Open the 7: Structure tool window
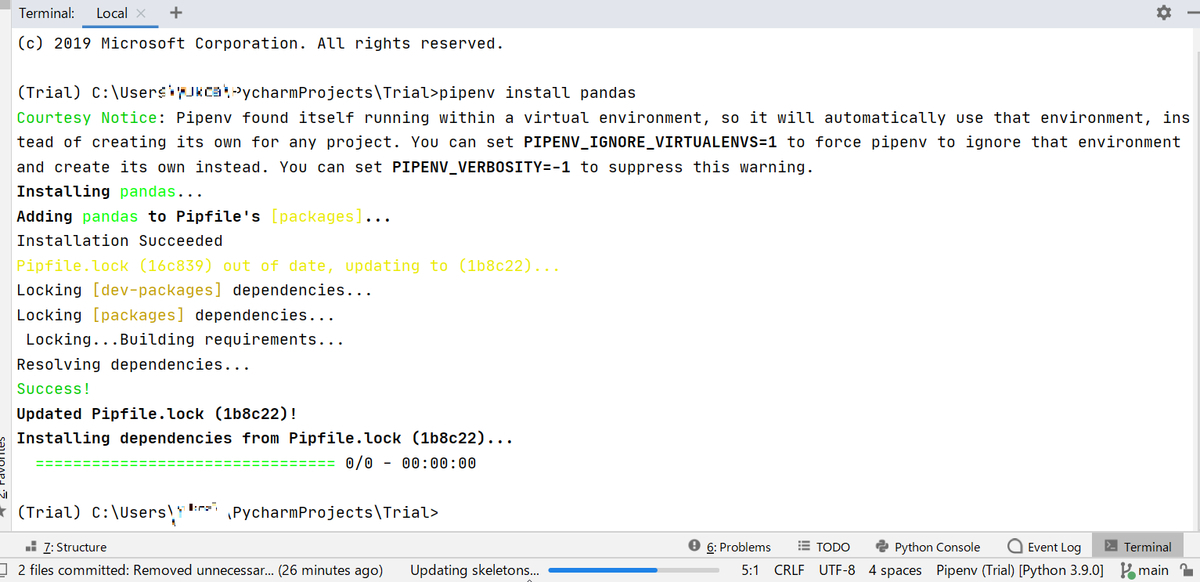Image resolution: width=1200 pixels, height=582 pixels. pyautogui.click(x=66, y=547)
